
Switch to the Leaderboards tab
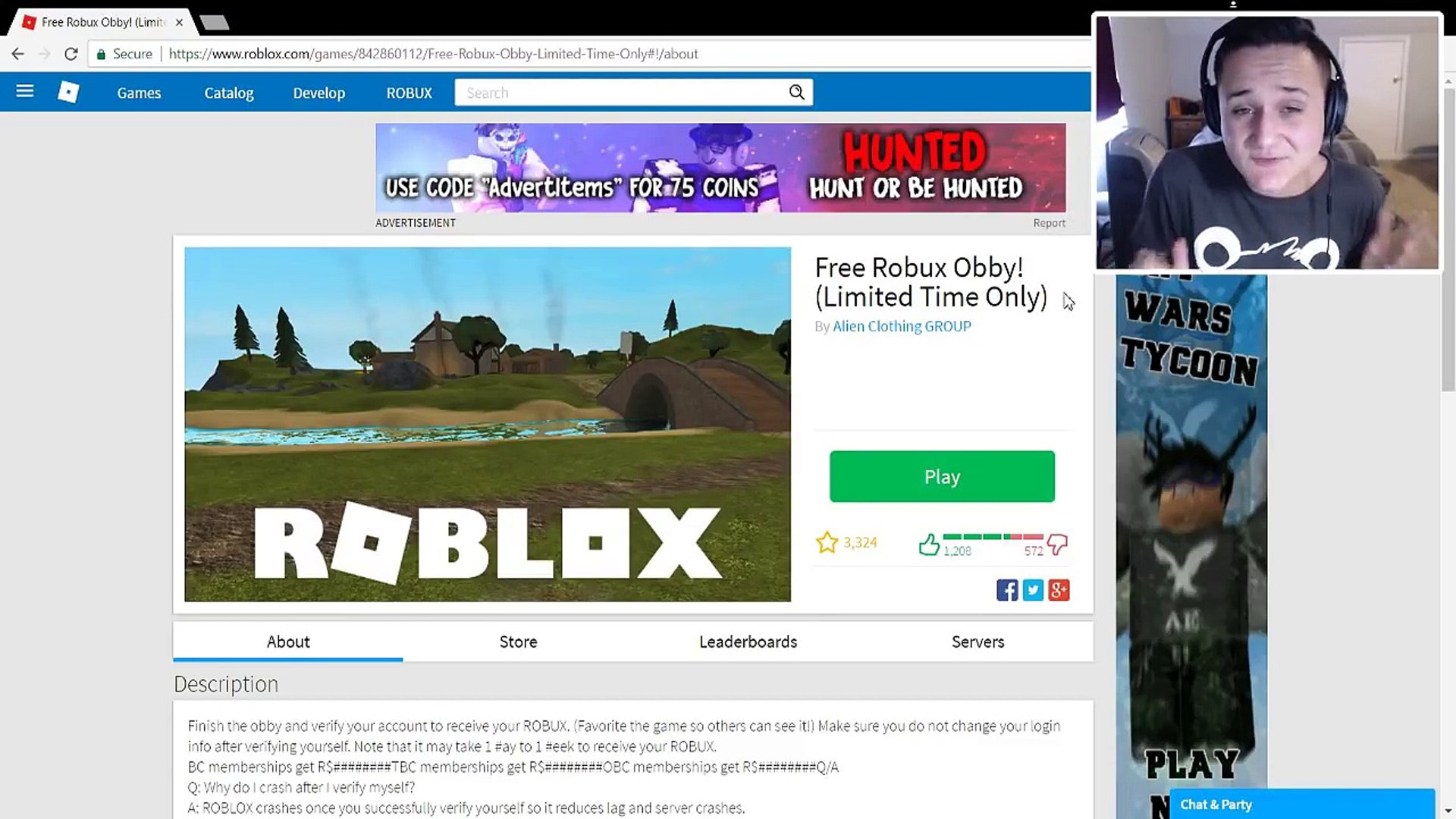click(x=748, y=642)
